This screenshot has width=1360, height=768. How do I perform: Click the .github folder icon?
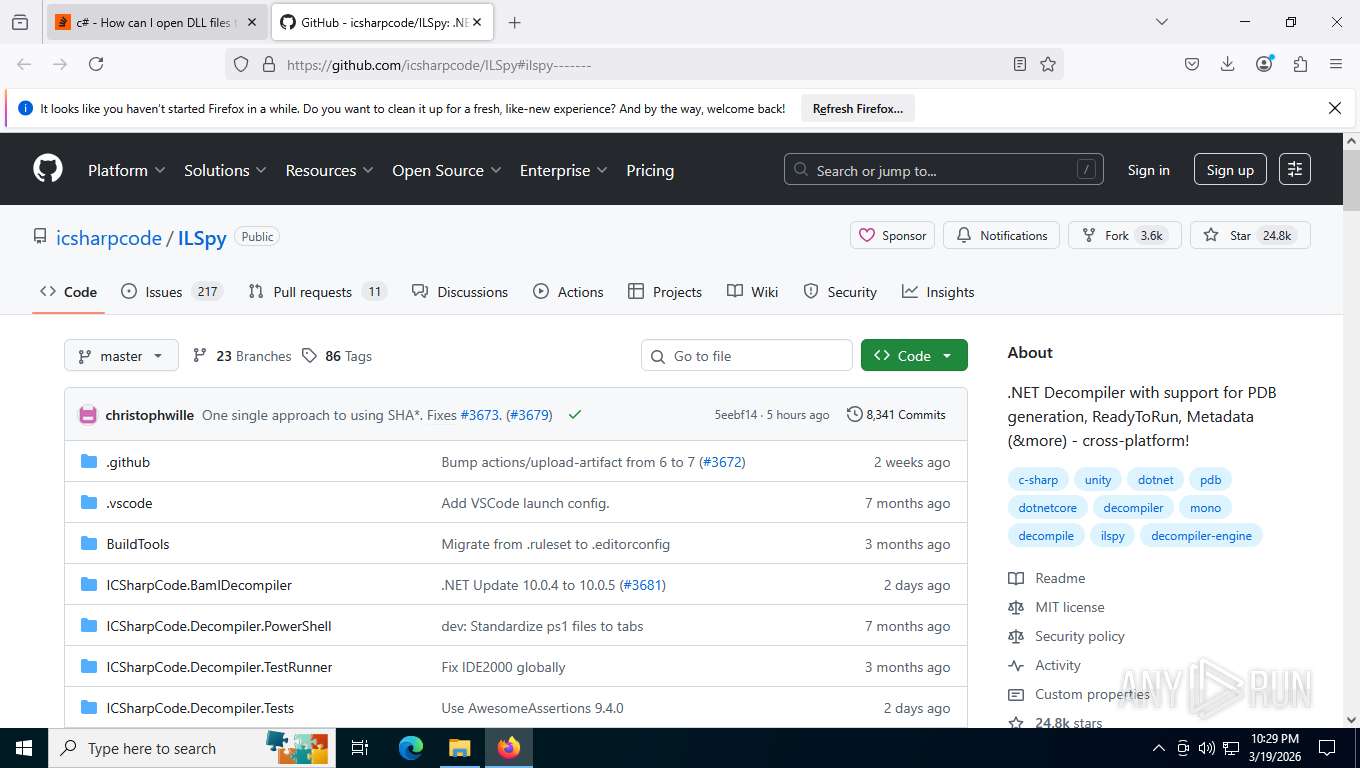tap(88, 462)
